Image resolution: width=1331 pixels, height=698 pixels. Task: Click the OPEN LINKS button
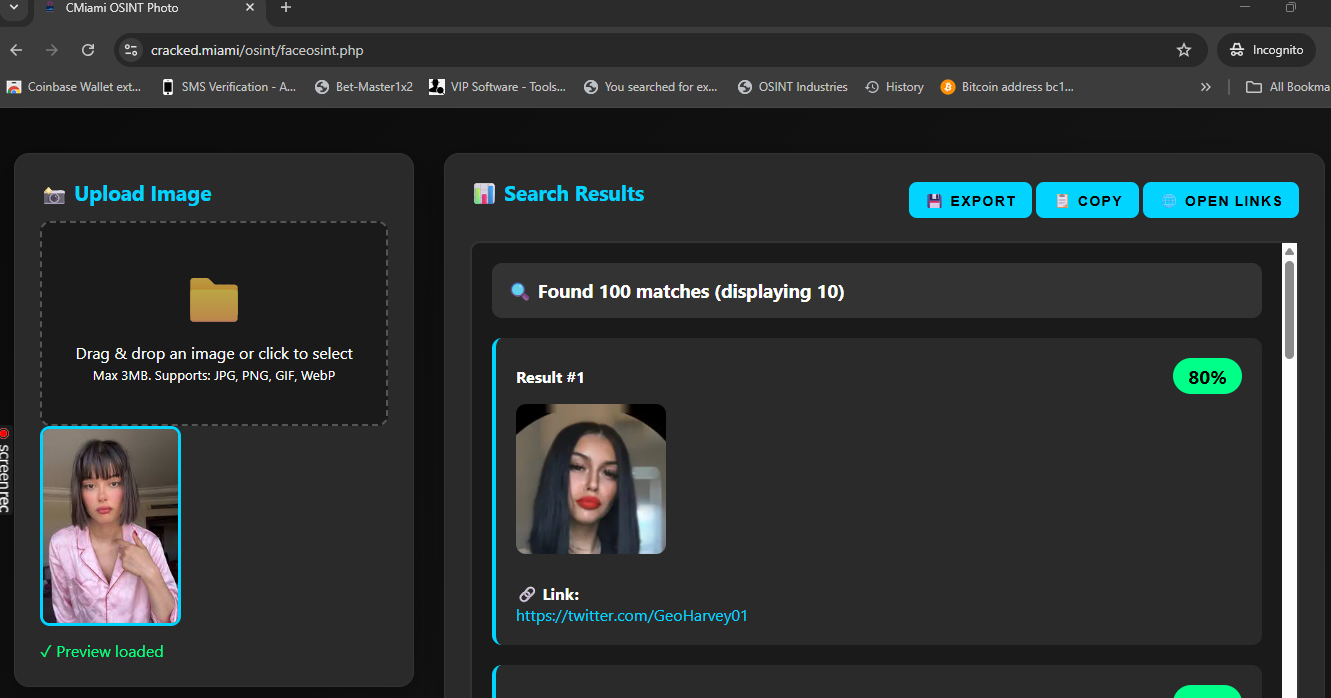tap(1221, 200)
